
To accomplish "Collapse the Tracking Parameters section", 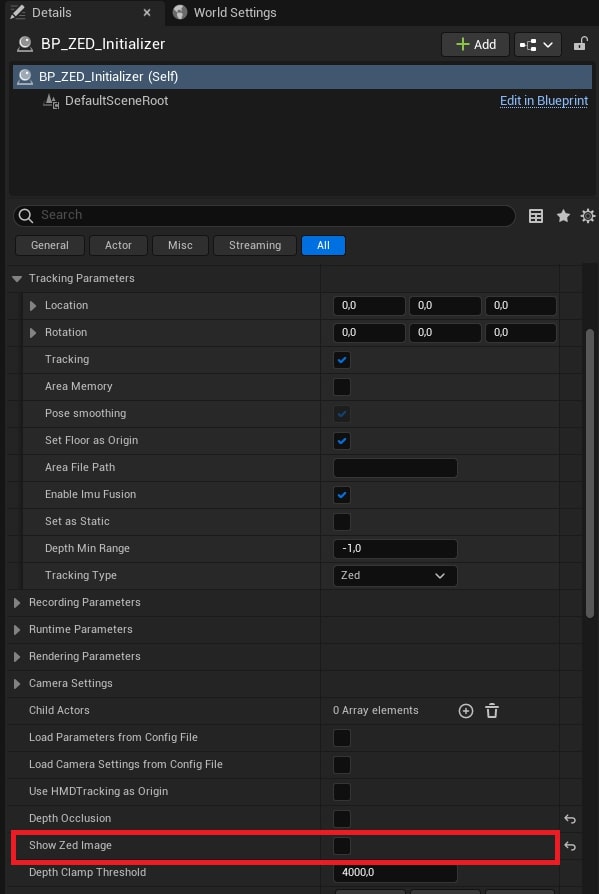I will click(17, 279).
